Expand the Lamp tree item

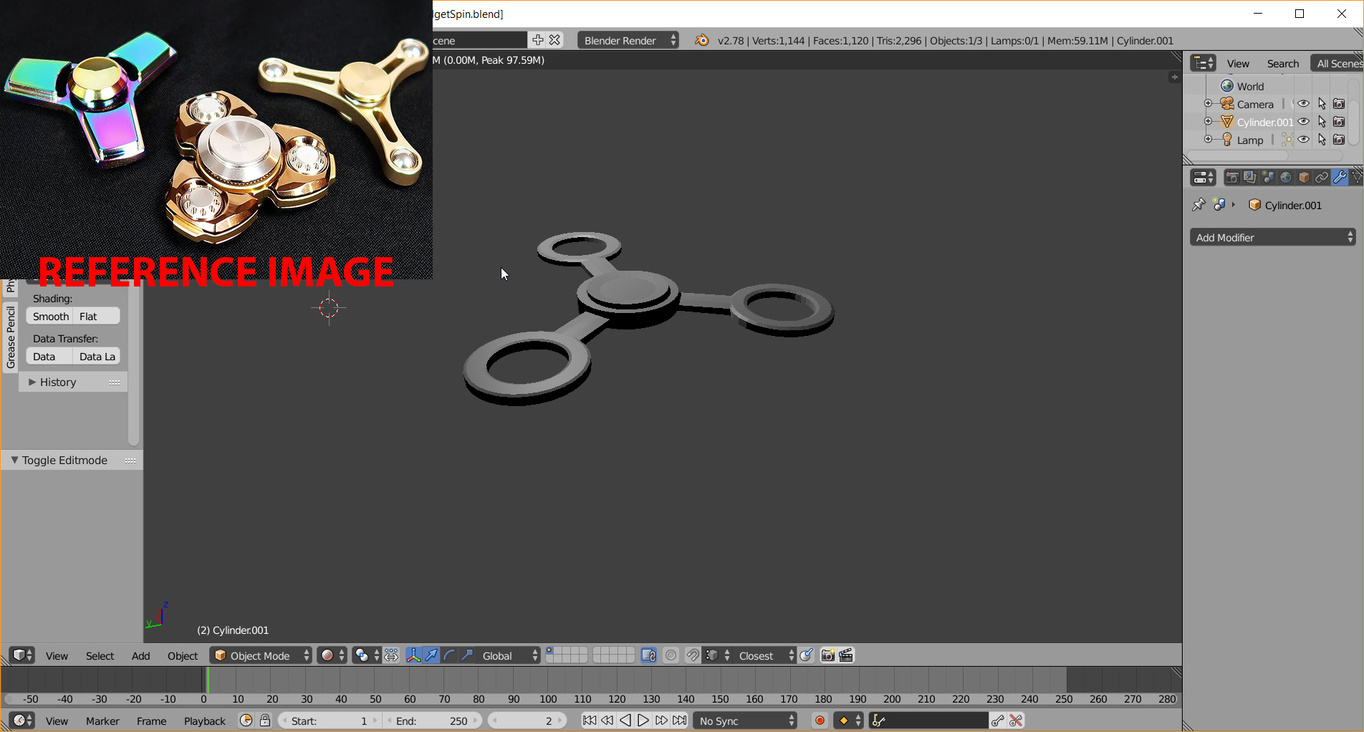click(1208, 140)
